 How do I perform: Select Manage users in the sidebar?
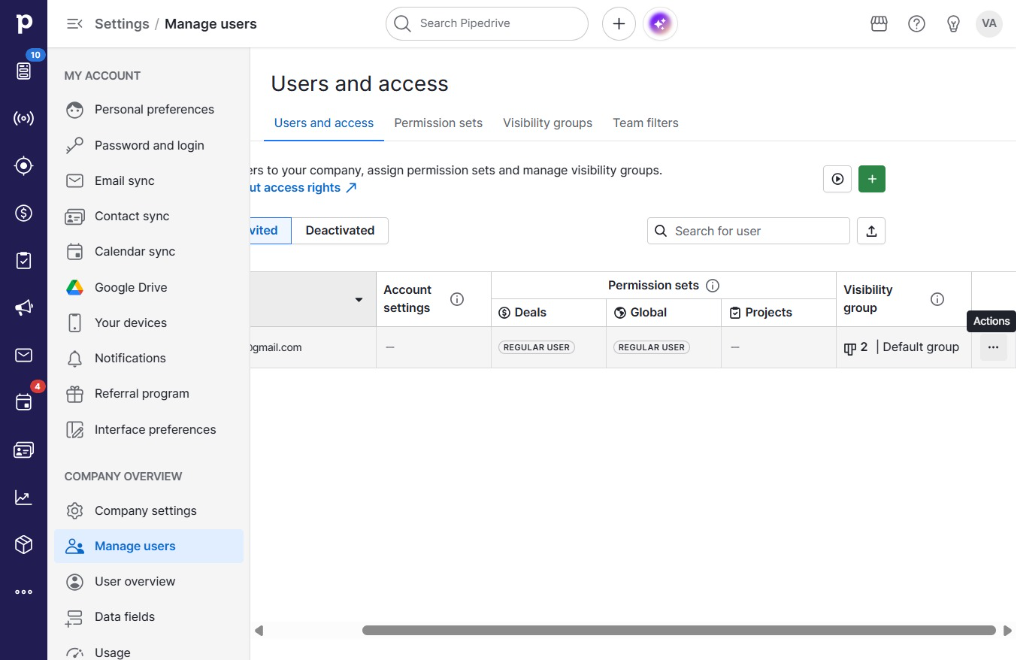(149, 546)
